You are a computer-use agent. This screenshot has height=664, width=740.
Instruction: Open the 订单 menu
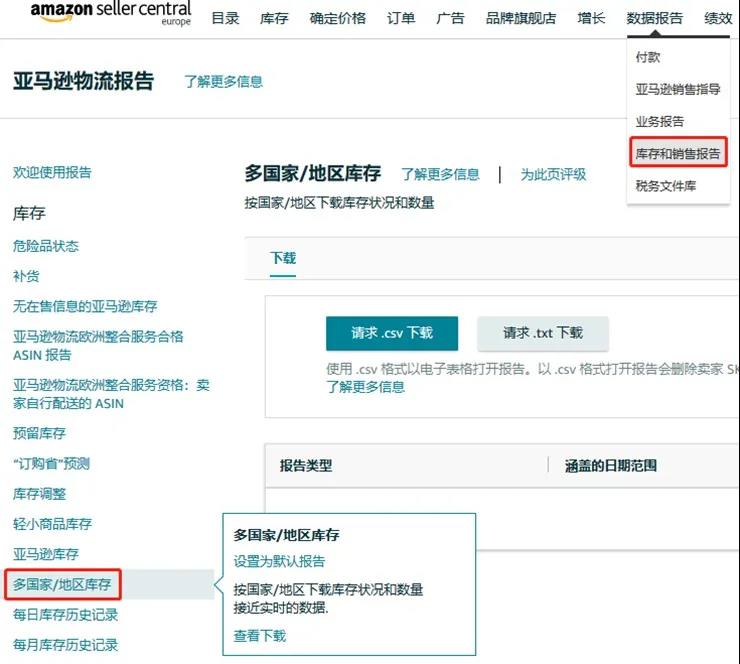(x=401, y=18)
